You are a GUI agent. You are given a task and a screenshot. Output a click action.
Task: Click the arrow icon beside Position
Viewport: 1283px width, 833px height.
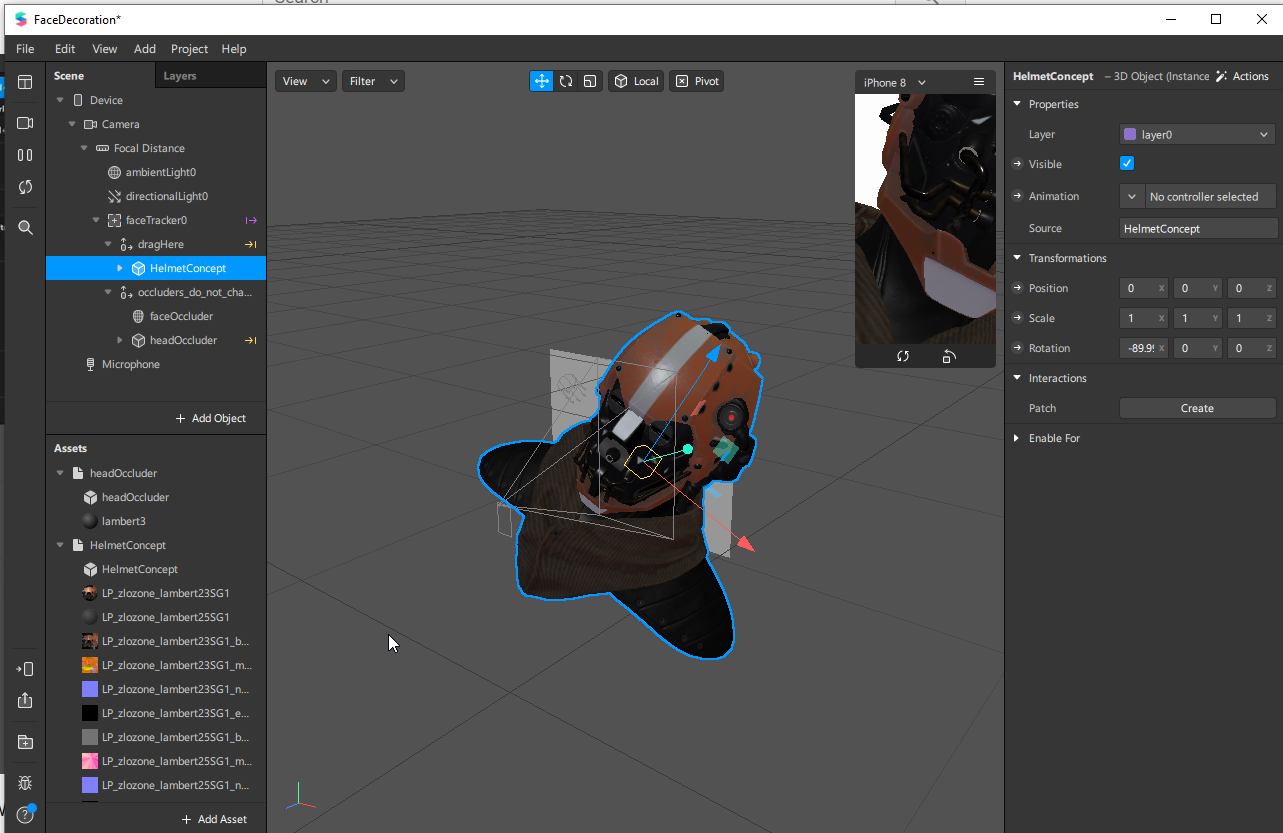point(1017,288)
